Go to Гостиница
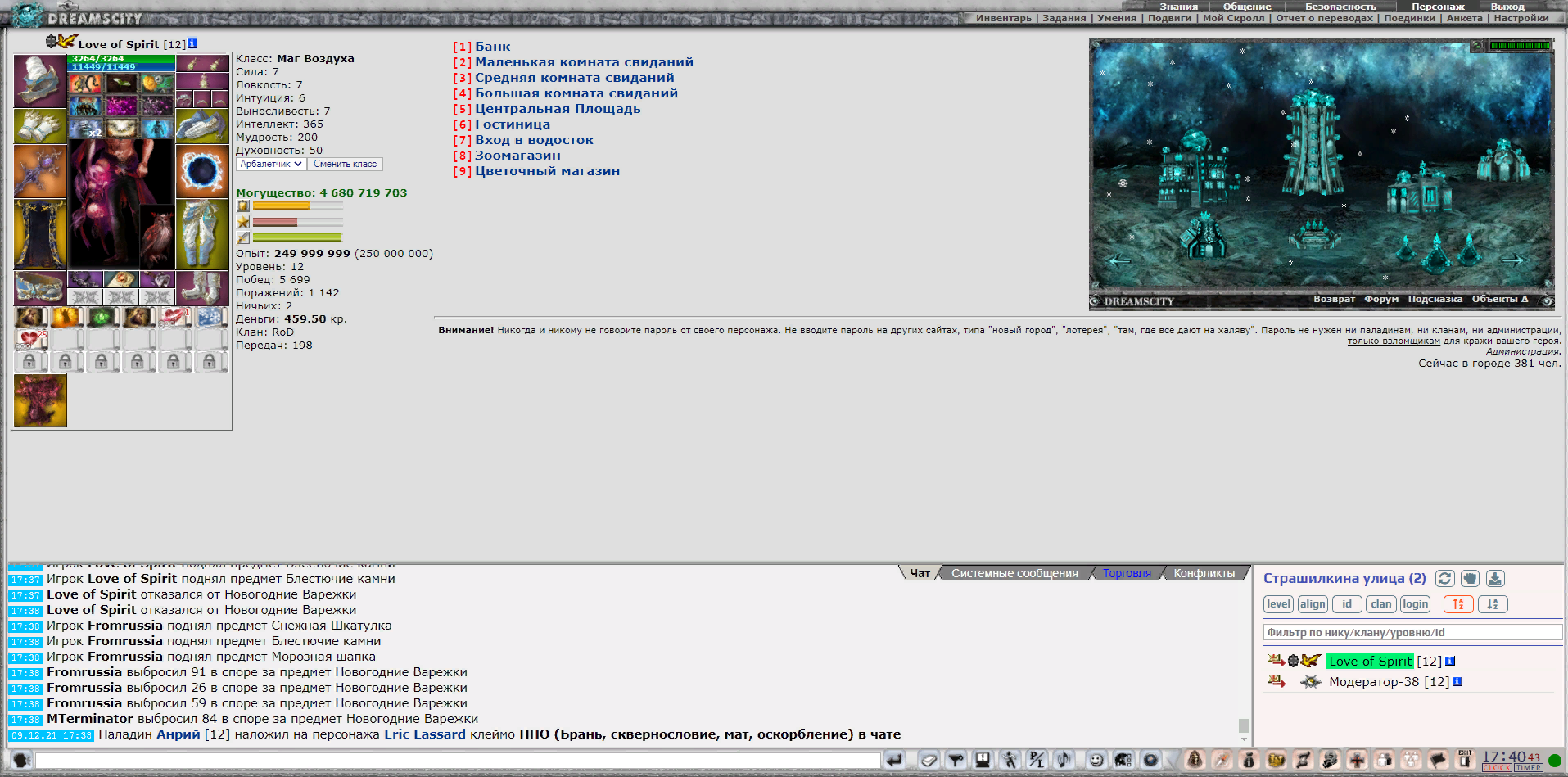Image resolution: width=1568 pixels, height=777 pixels. [513, 124]
